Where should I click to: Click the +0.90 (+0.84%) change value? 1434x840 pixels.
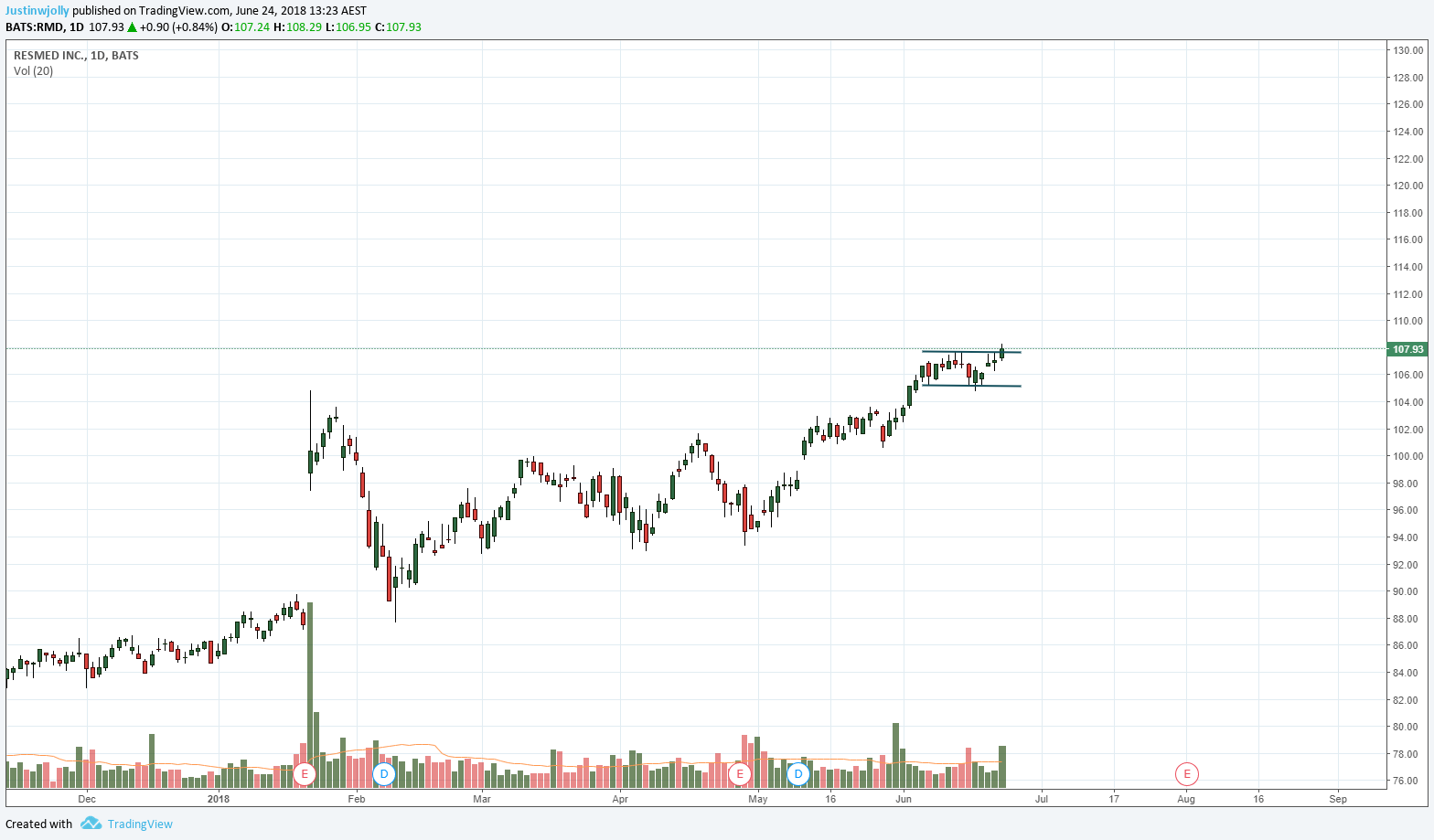[178, 27]
